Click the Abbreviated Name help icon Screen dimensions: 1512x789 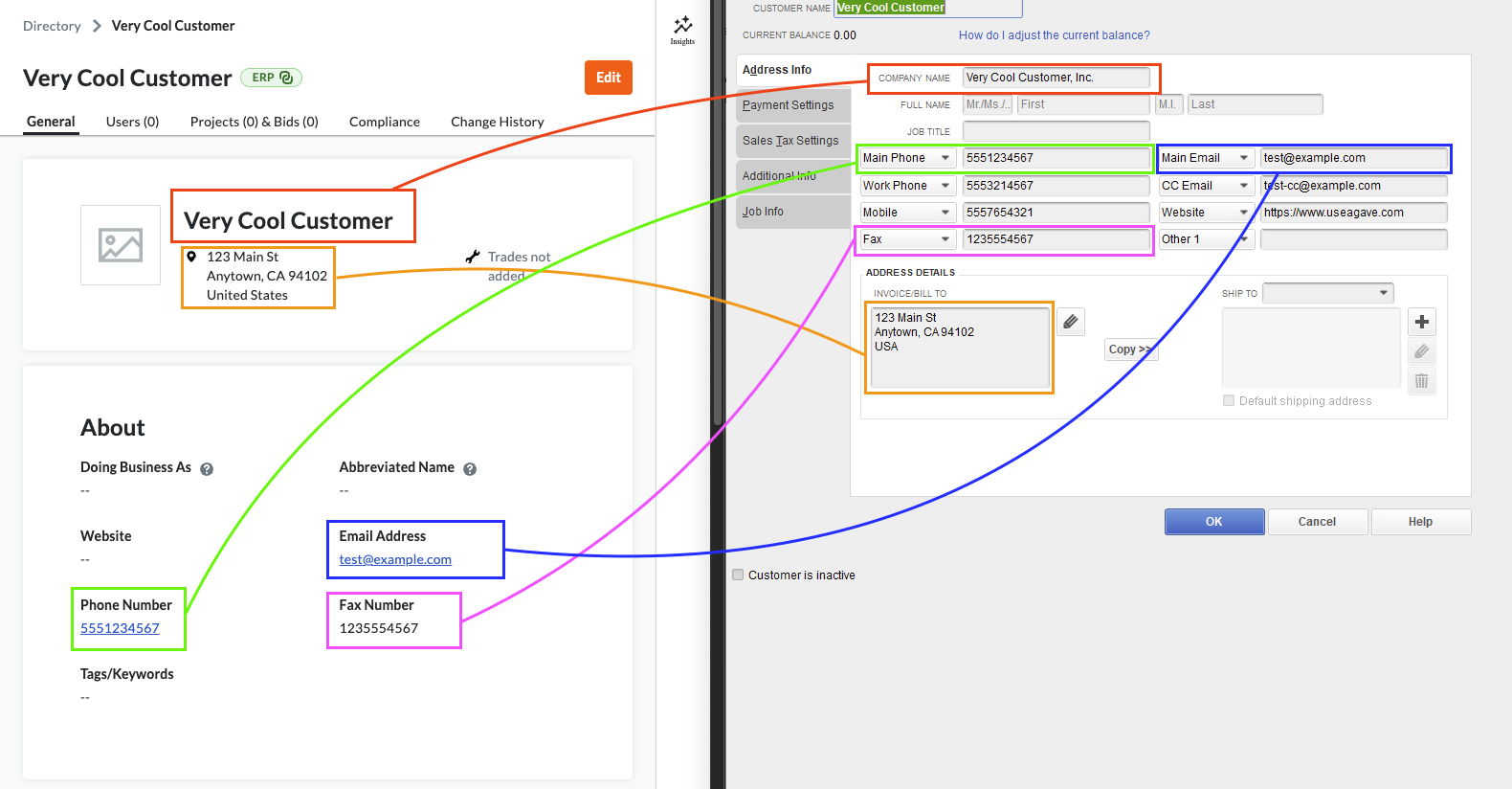pos(470,469)
